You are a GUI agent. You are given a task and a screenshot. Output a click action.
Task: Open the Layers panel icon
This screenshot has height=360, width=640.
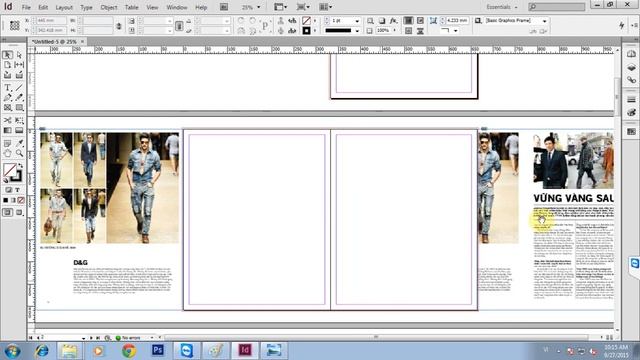coord(631,67)
